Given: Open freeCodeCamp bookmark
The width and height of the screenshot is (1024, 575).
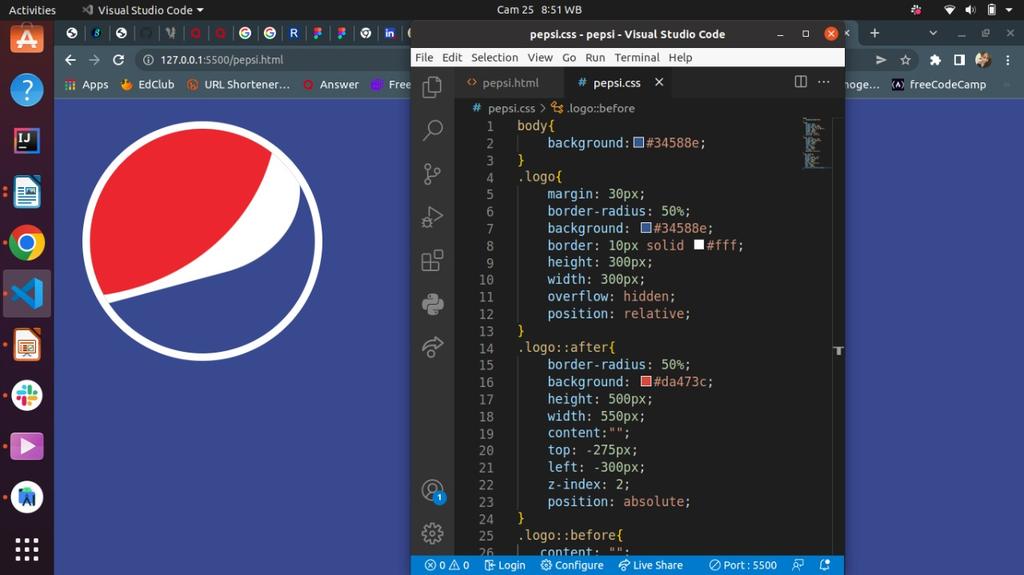Looking at the screenshot, I should point(938,84).
